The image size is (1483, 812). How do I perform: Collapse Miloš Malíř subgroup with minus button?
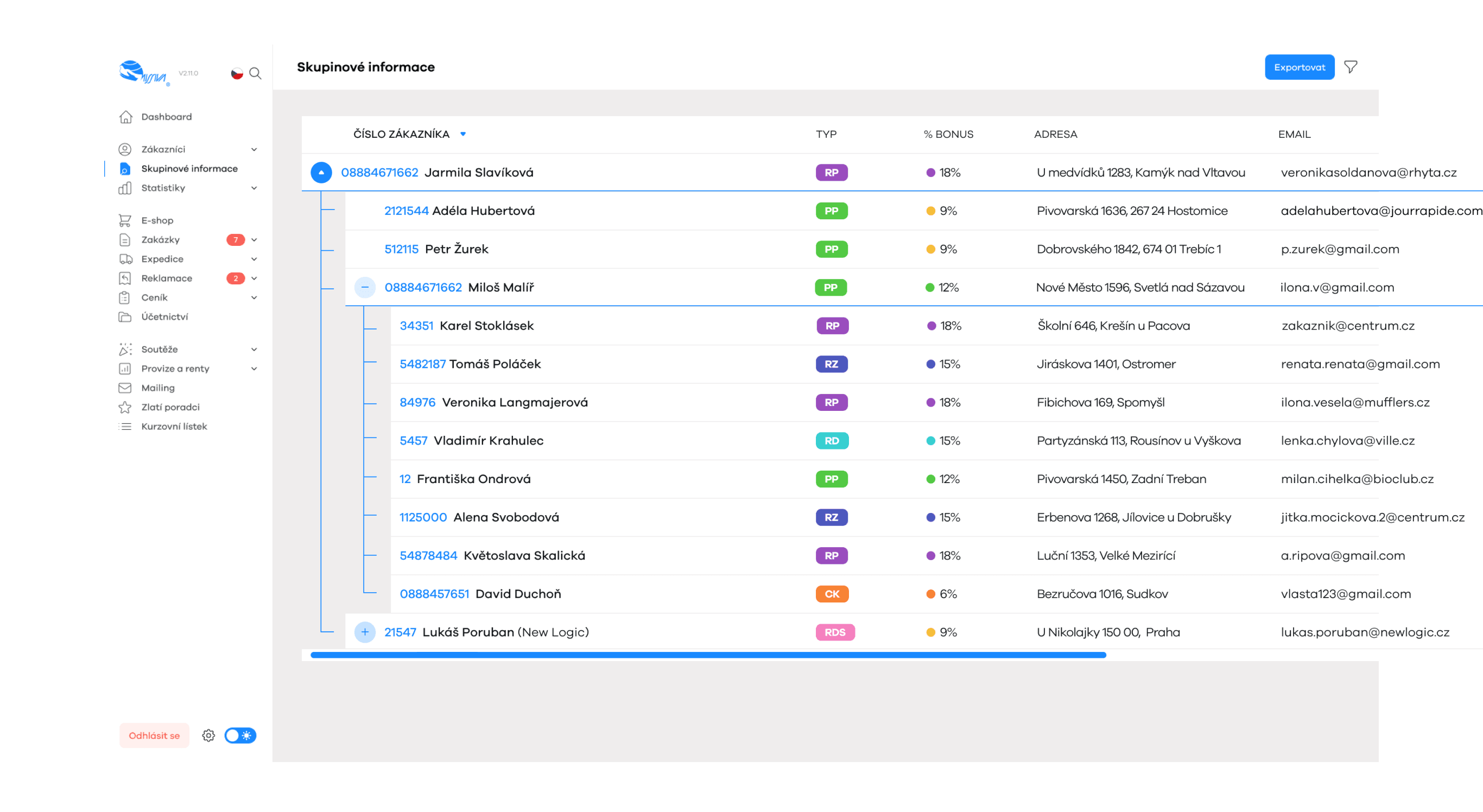(x=365, y=287)
